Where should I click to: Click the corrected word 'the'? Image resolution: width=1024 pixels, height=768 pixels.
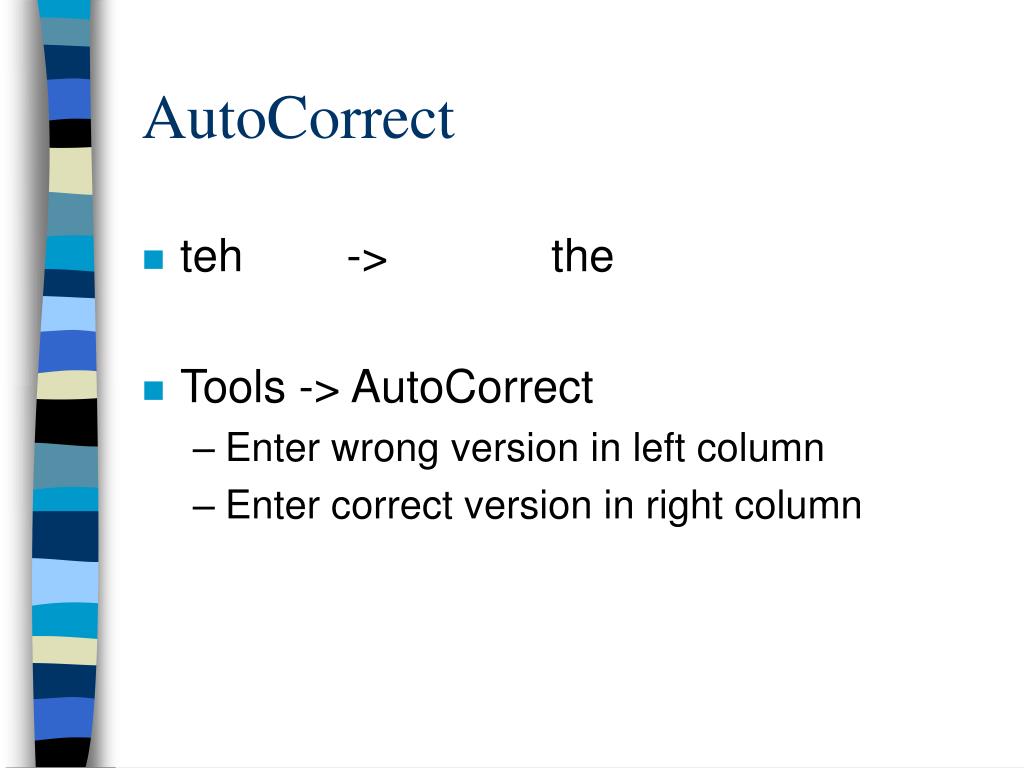pyautogui.click(x=583, y=256)
